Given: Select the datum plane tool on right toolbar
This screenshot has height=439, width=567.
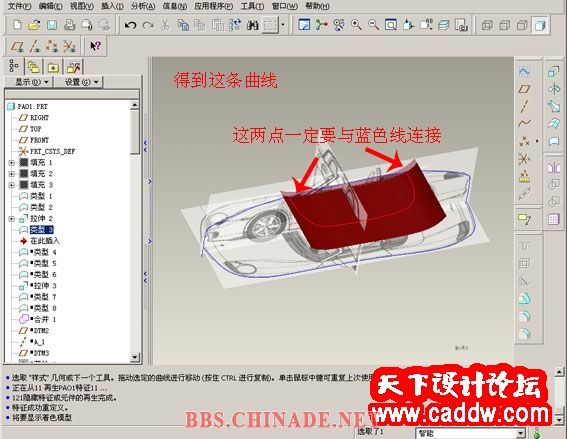Looking at the screenshot, I should click(524, 89).
